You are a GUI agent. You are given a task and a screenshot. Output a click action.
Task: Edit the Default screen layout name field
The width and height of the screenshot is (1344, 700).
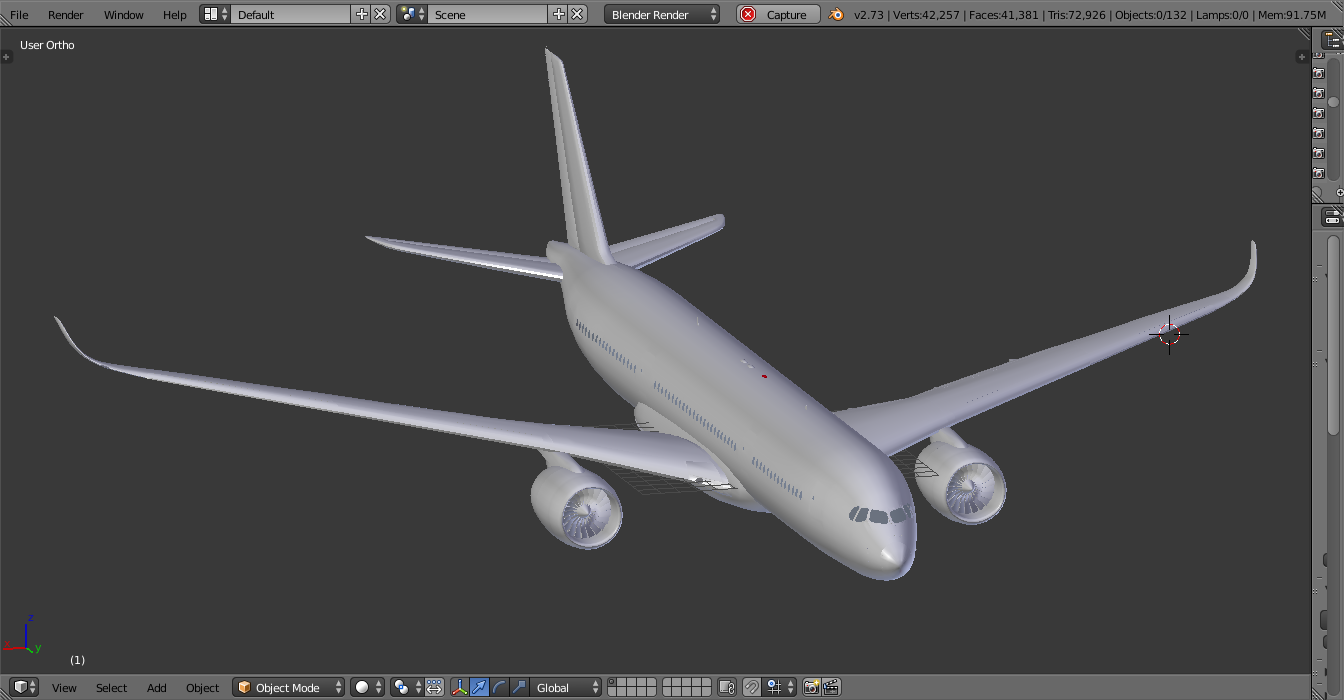tap(291, 14)
